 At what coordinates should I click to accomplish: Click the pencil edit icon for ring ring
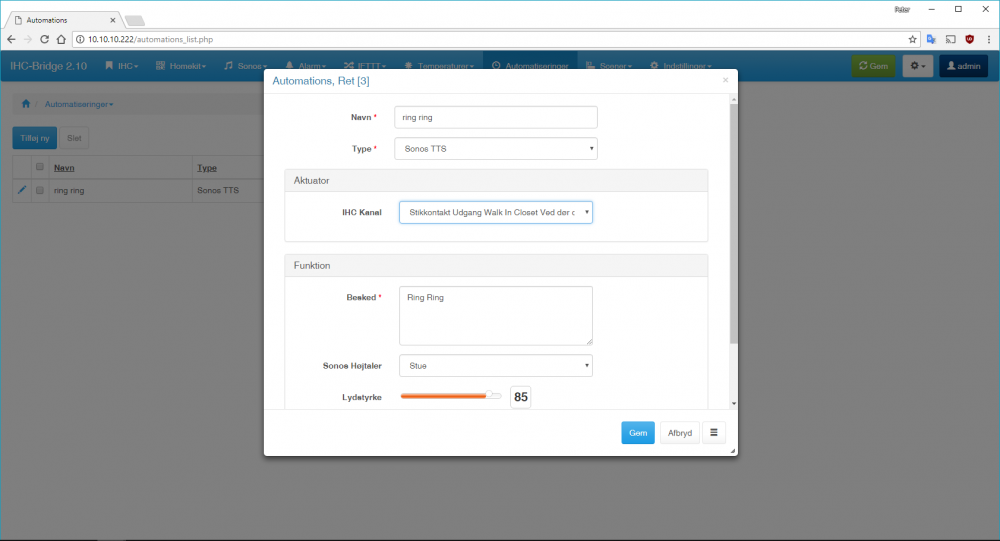22,190
